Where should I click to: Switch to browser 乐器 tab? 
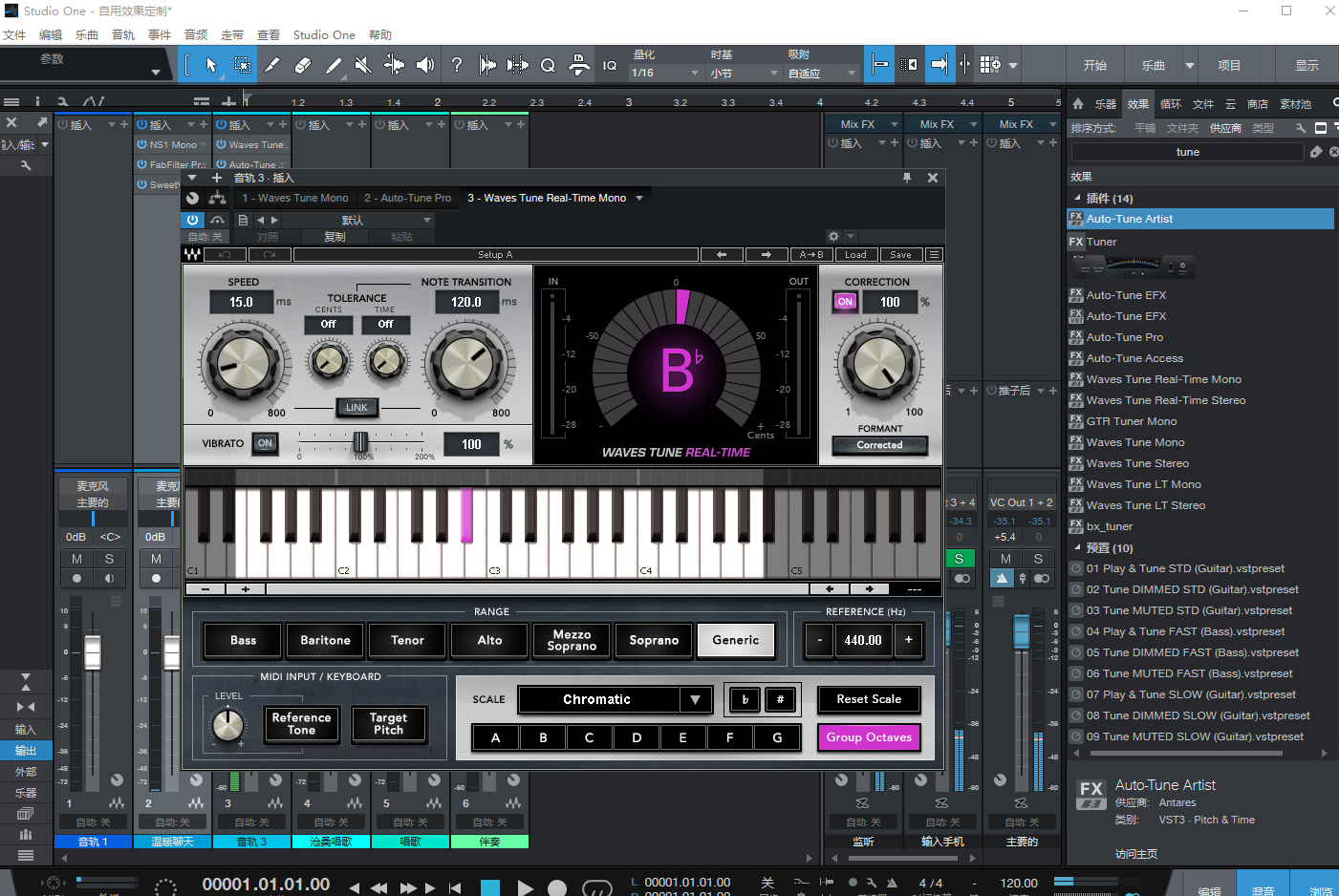point(1106,104)
